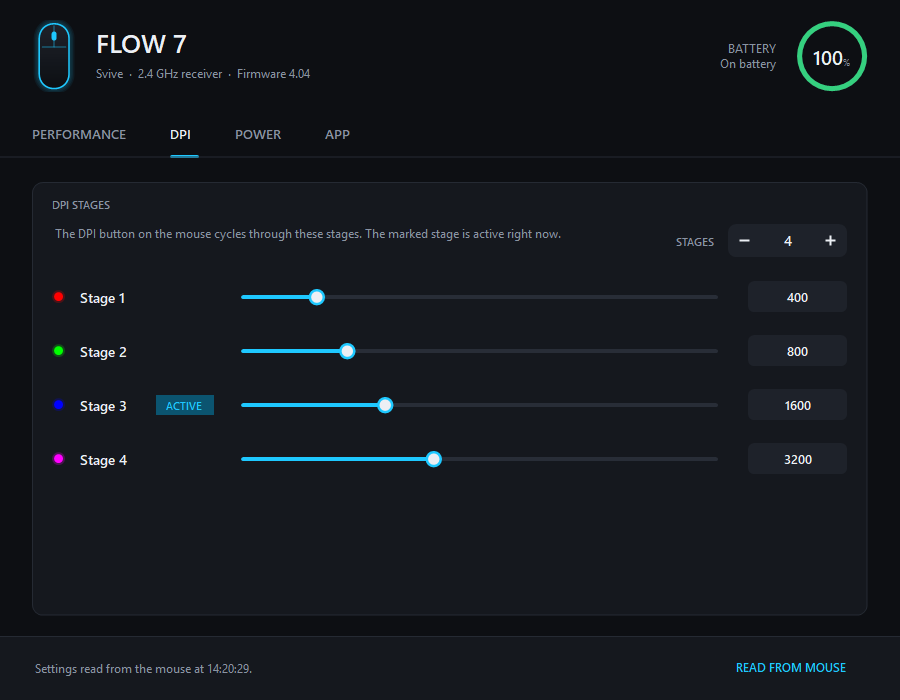Click the blue Stage 3 color dot
The image size is (900, 700).
[x=59, y=405]
